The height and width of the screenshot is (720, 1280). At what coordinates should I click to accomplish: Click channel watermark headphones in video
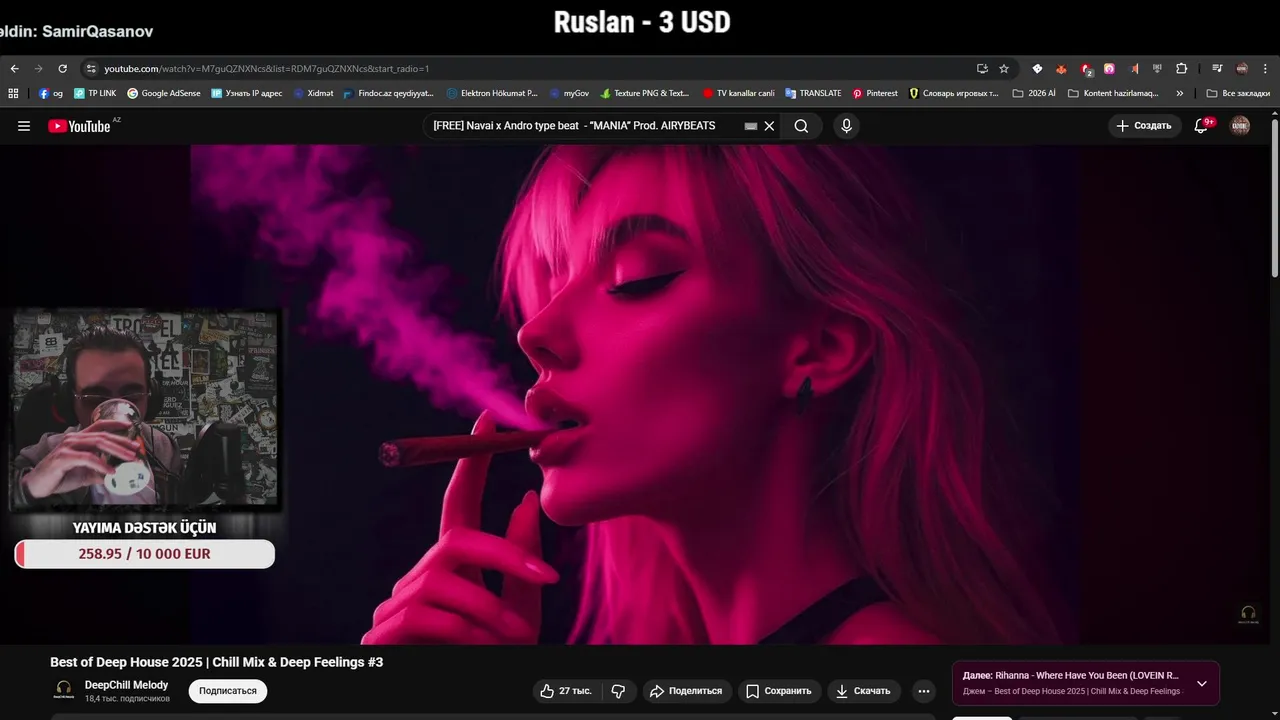[1248, 614]
